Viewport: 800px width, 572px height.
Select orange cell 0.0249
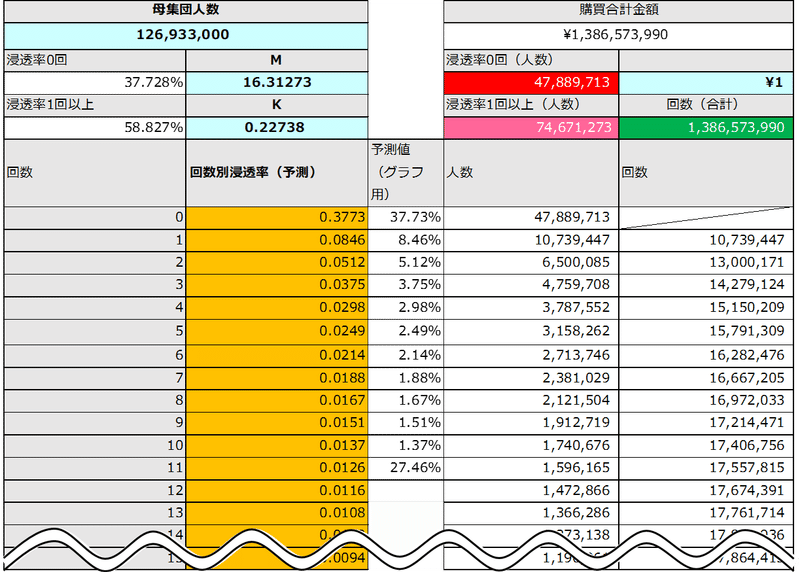click(277, 332)
